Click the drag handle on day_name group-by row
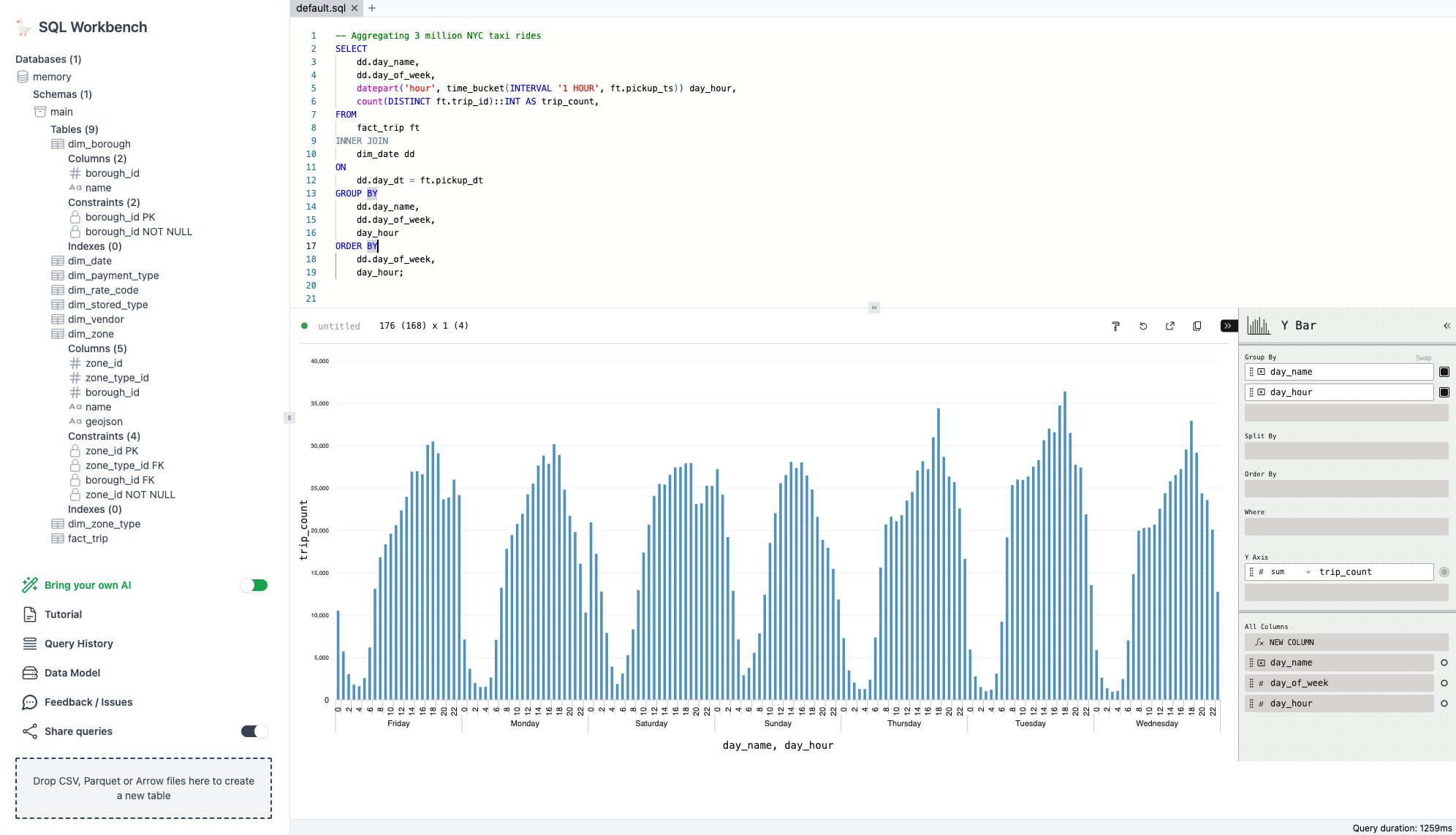The image size is (1456, 835). (x=1251, y=372)
